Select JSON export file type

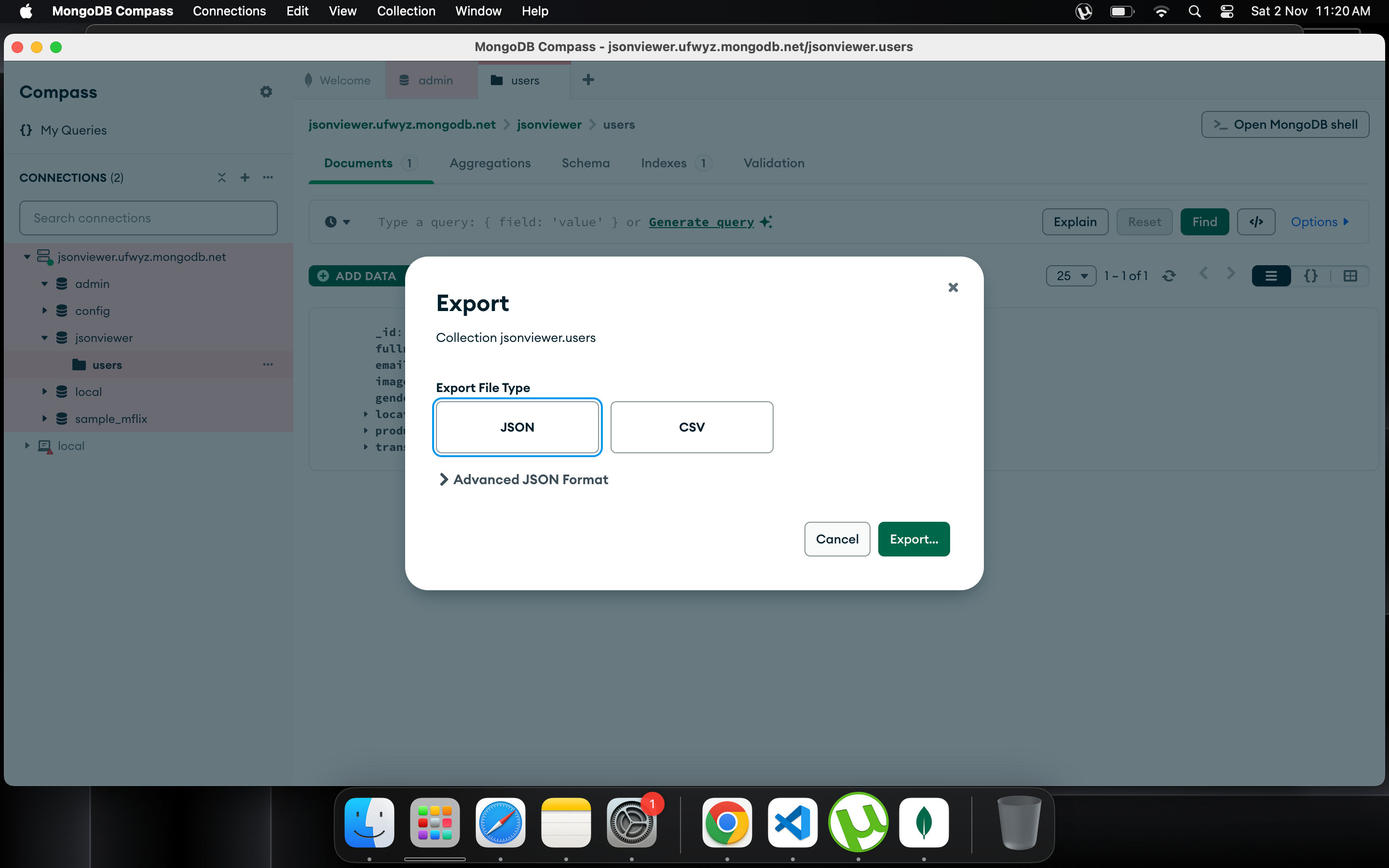tap(517, 427)
